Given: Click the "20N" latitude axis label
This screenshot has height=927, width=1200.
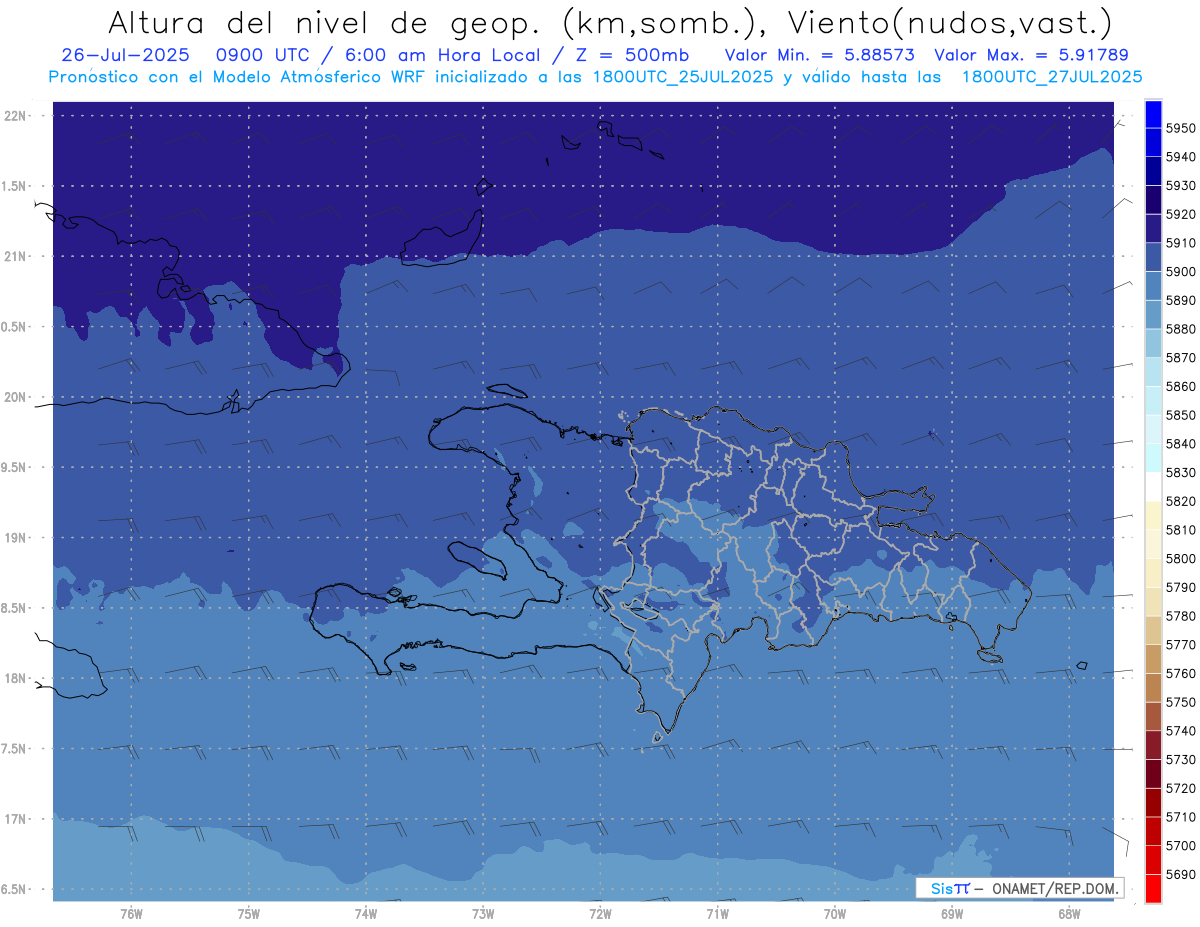Looking at the screenshot, I should [17, 397].
